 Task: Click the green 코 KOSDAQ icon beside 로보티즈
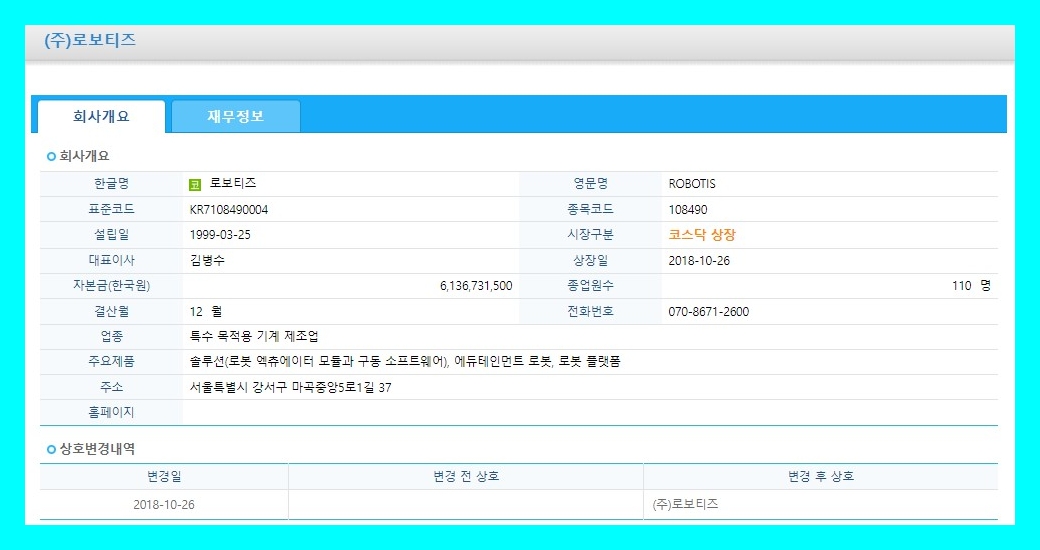(x=195, y=184)
